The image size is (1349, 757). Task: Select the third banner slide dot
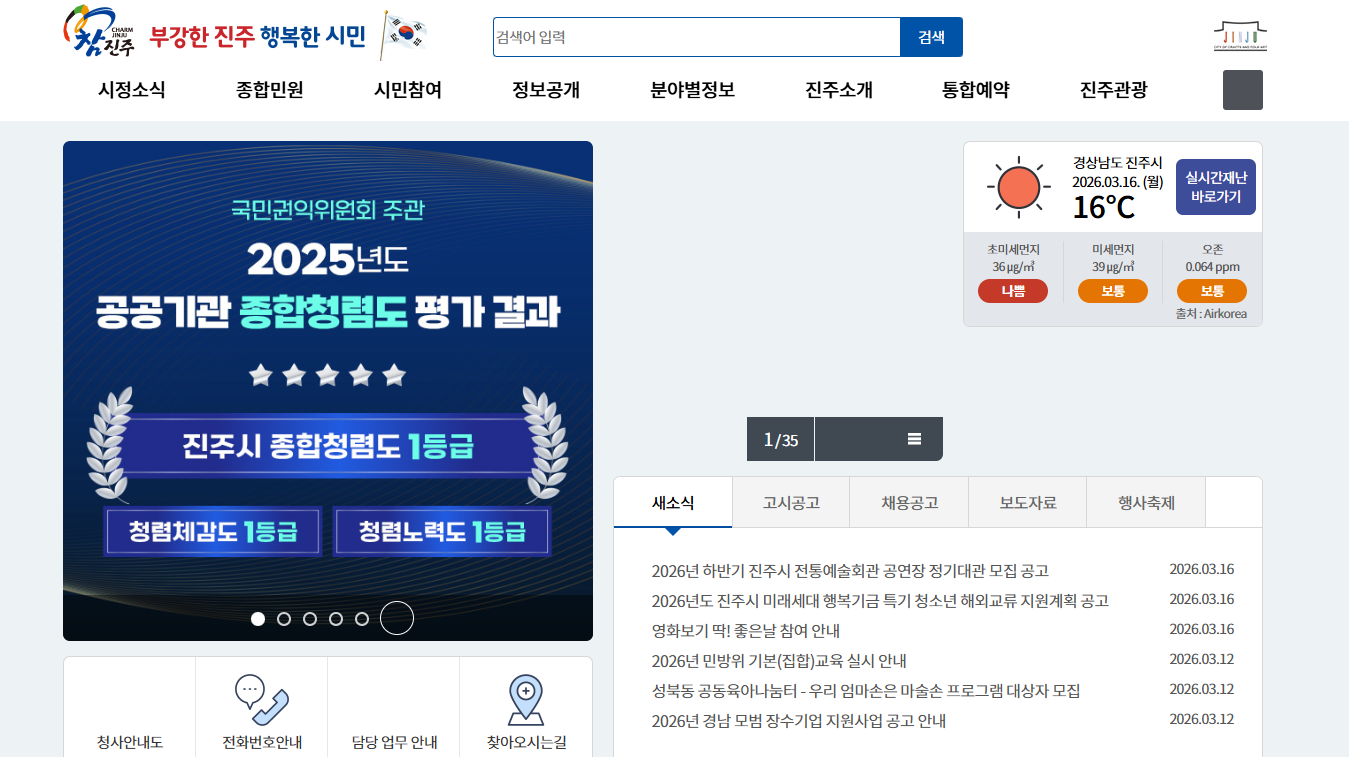pyautogui.click(x=310, y=619)
